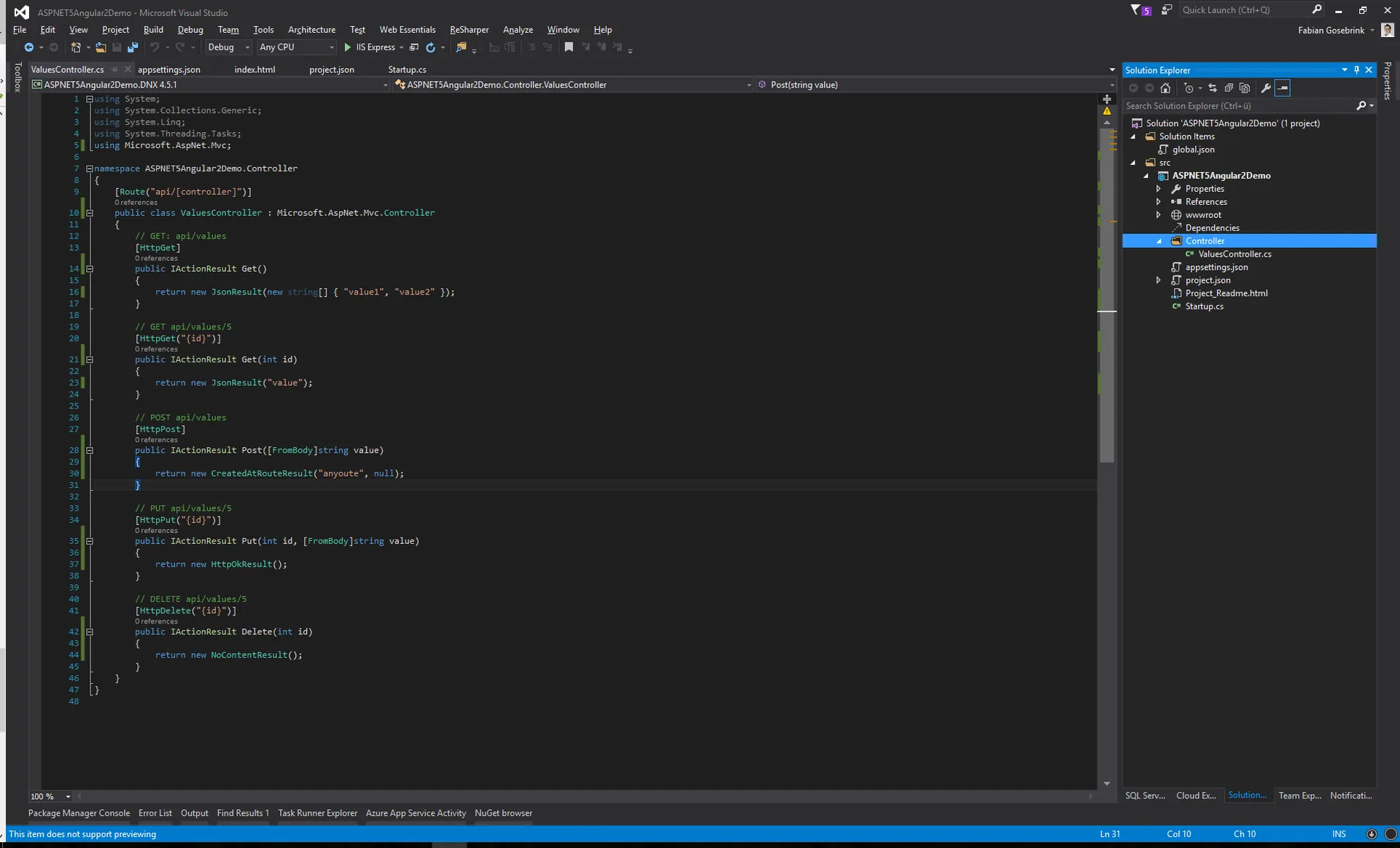Click the editor horizontal scrollbar track

583,796
